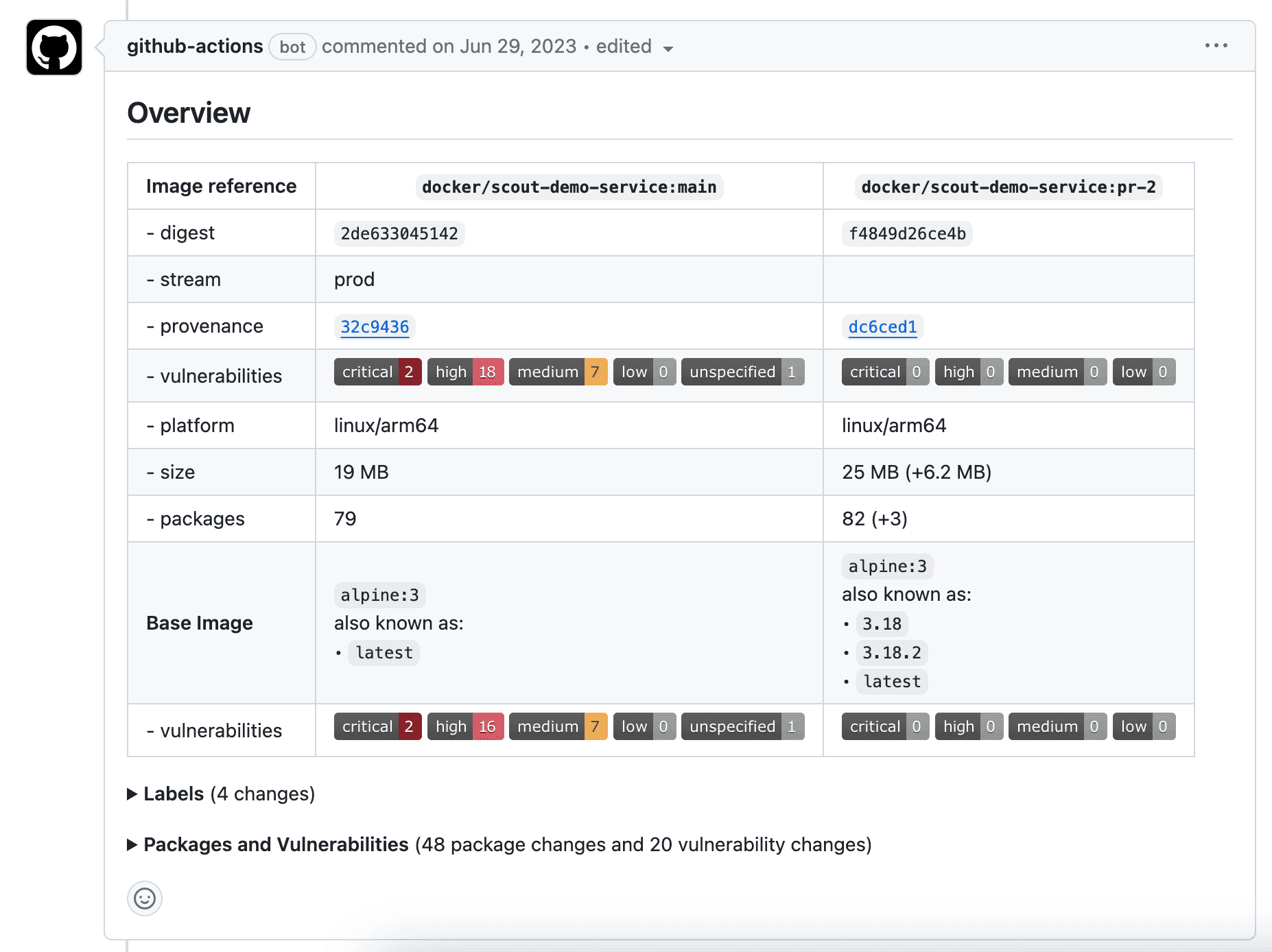Click the "- provenance" row label

(x=205, y=326)
